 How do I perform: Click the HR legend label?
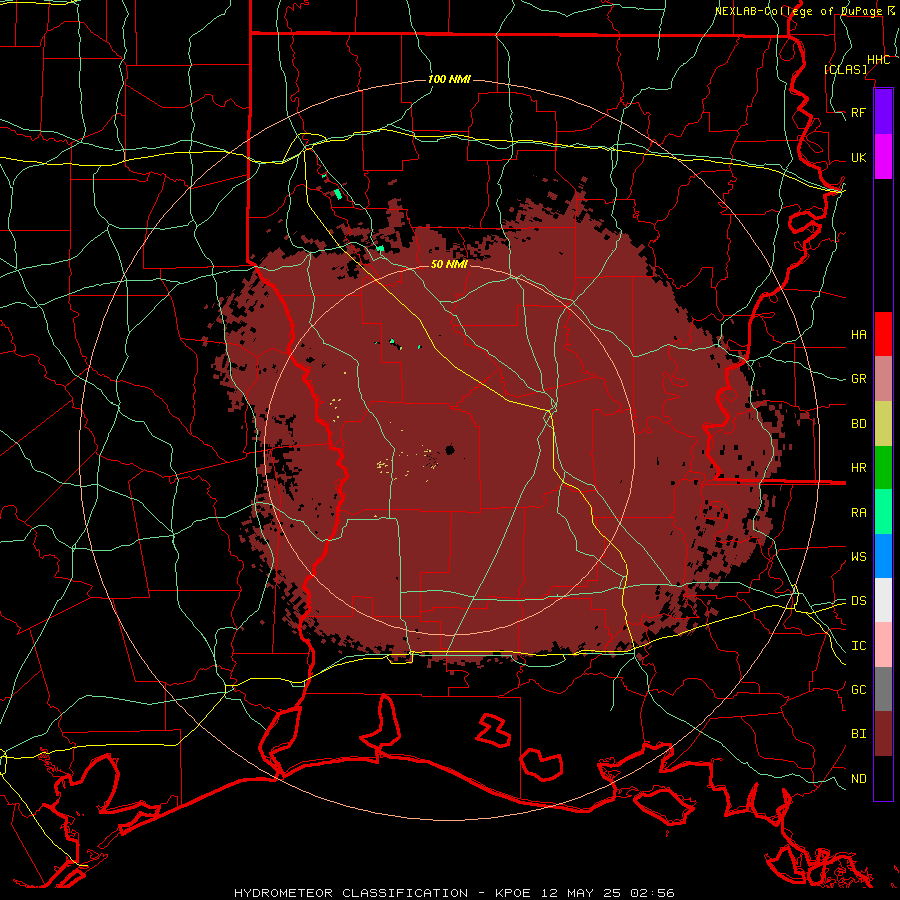(859, 468)
